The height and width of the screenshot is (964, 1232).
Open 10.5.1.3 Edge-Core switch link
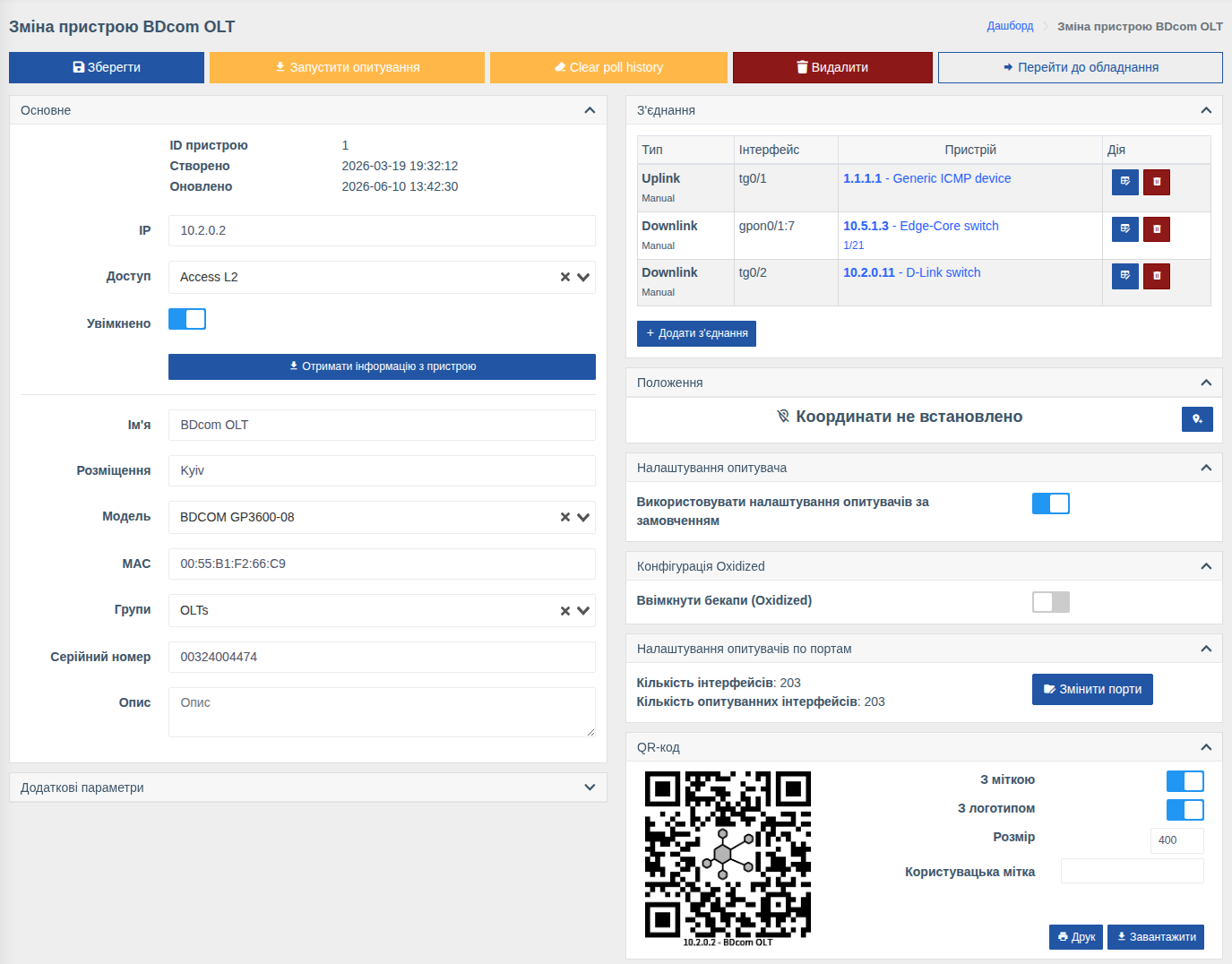[x=920, y=226]
